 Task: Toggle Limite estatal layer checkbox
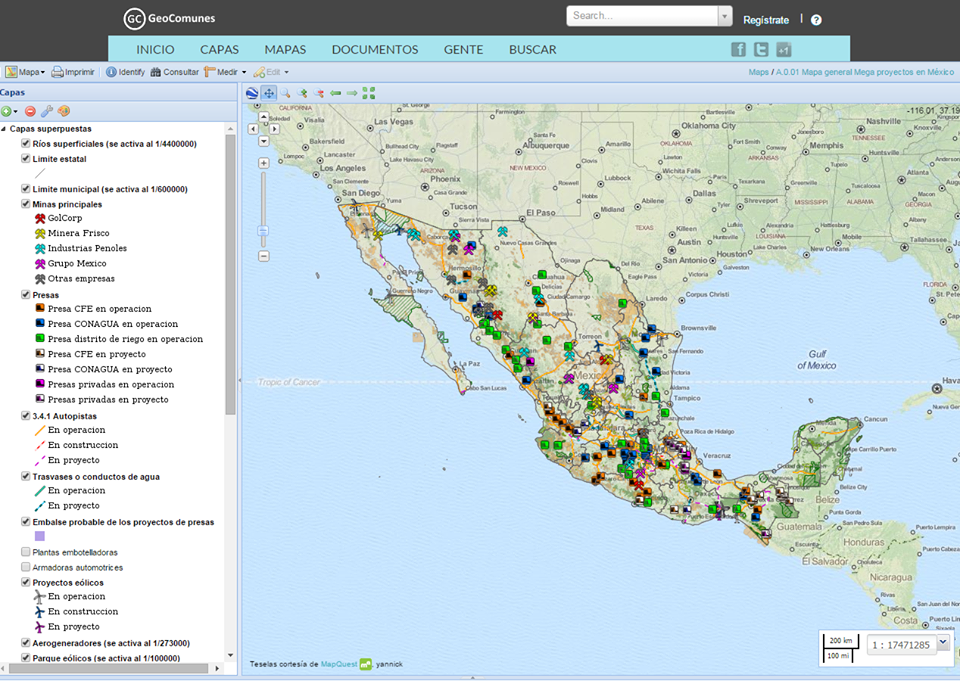point(25,159)
